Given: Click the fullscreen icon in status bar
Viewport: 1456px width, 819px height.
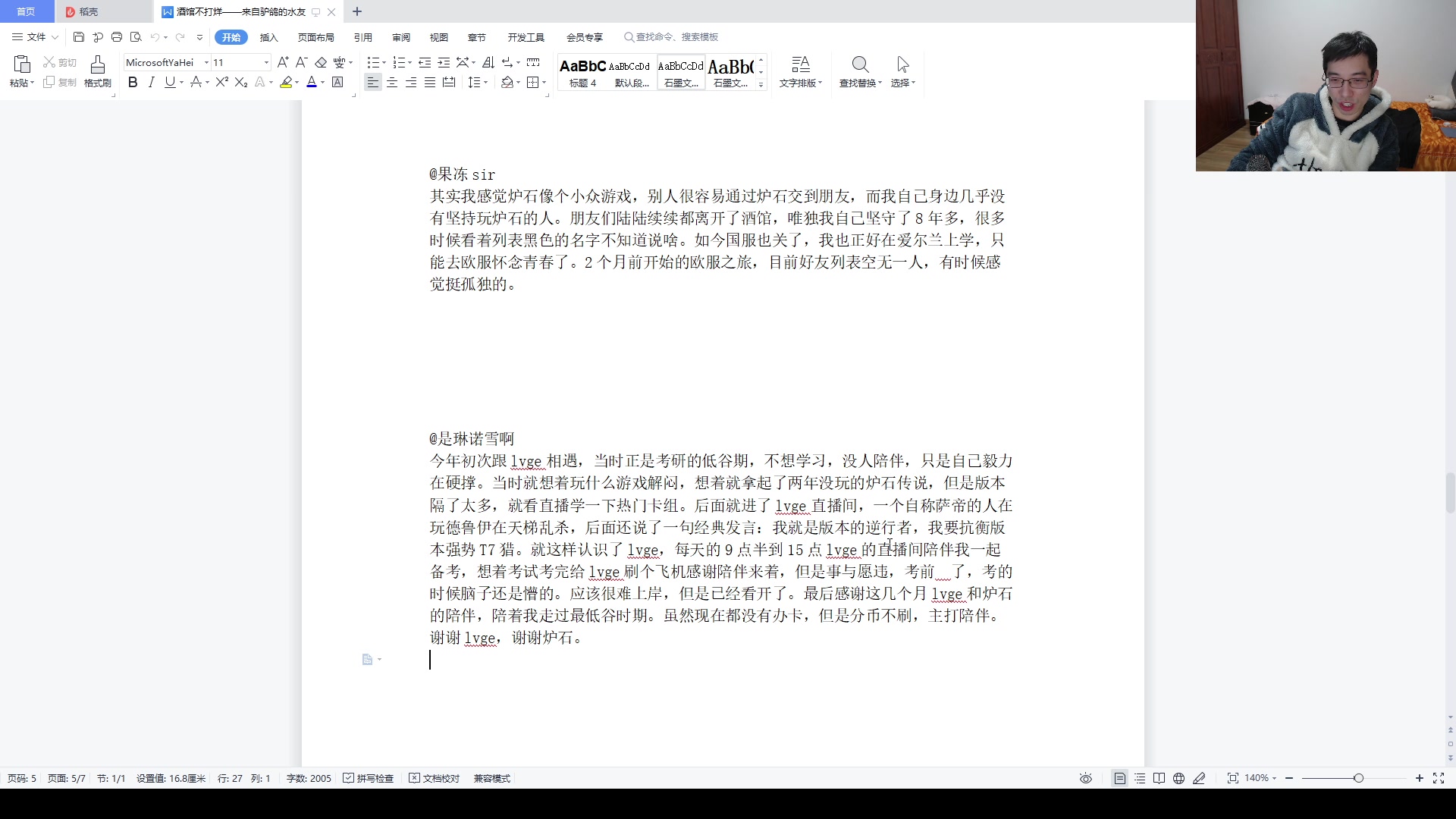Looking at the screenshot, I should [x=1439, y=778].
